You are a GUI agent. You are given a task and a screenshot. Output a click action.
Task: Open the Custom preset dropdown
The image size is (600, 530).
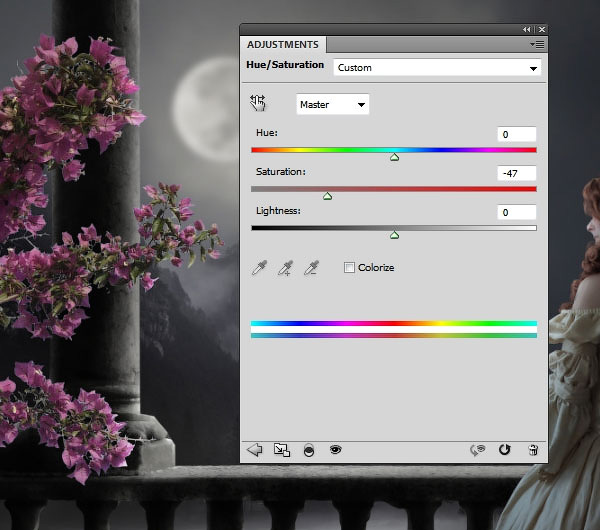point(437,68)
